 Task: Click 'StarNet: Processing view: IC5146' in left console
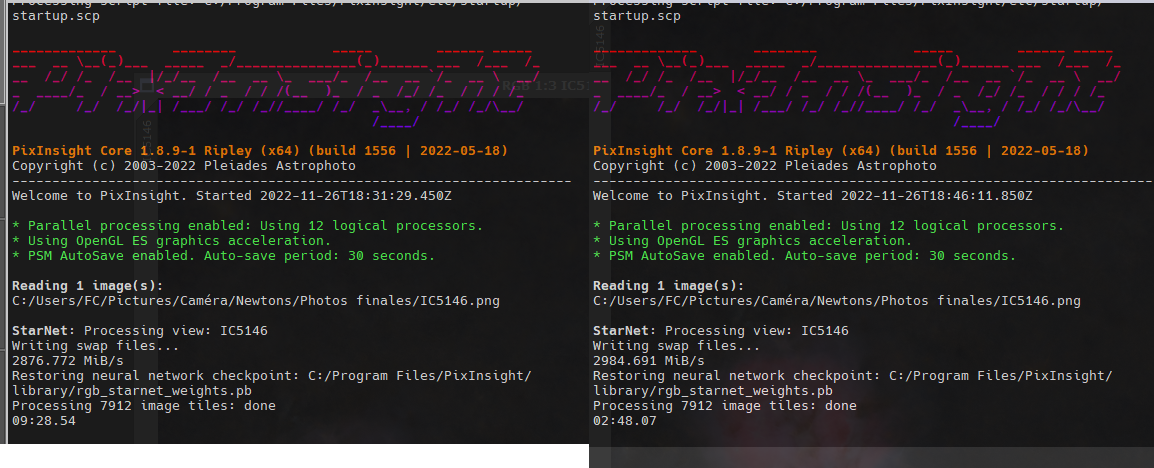tap(140, 330)
